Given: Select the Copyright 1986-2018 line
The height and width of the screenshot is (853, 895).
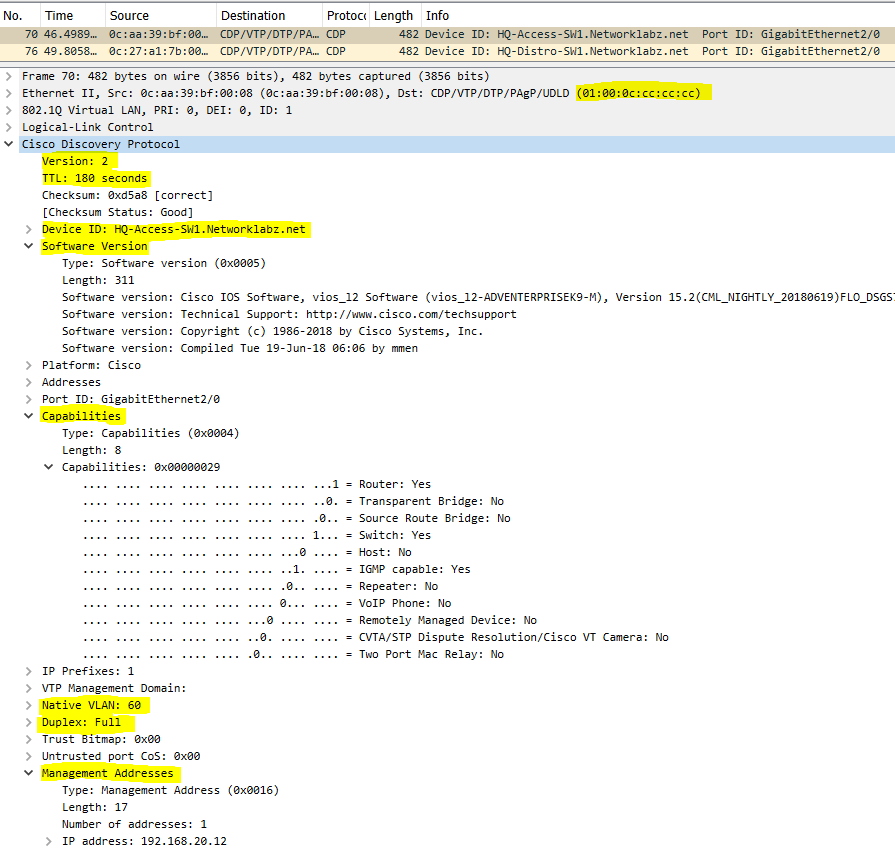Looking at the screenshot, I should 272,331.
